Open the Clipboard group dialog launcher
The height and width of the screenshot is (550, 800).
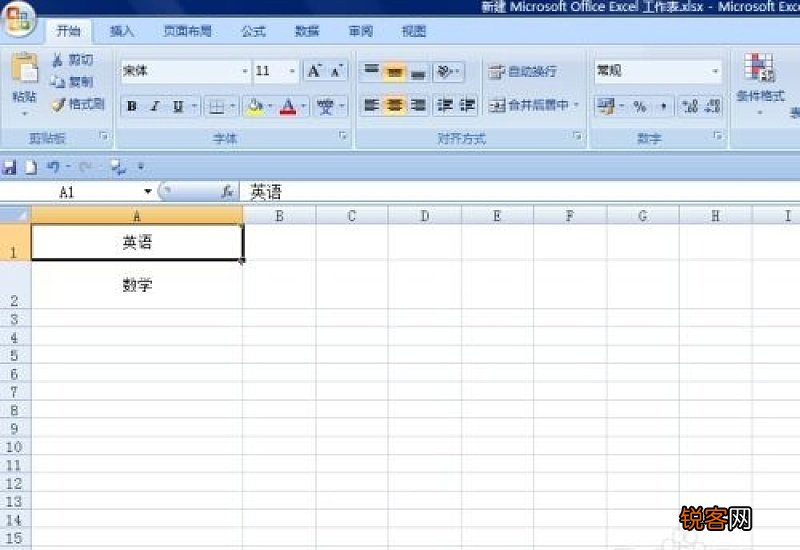pos(104,136)
